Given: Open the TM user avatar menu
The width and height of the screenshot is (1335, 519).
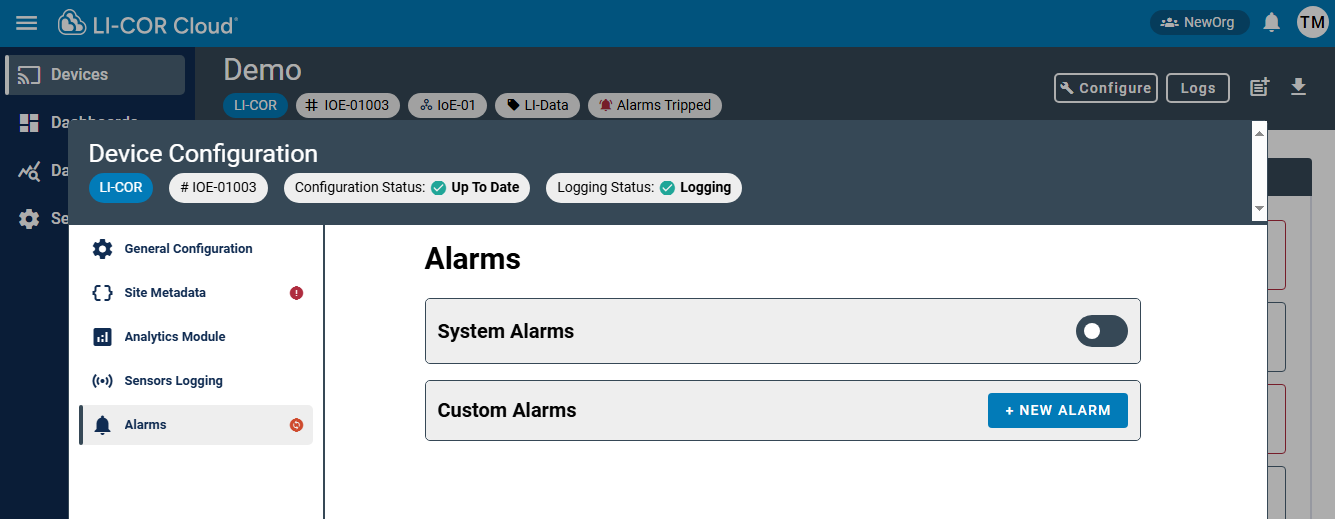Looking at the screenshot, I should point(1312,22).
